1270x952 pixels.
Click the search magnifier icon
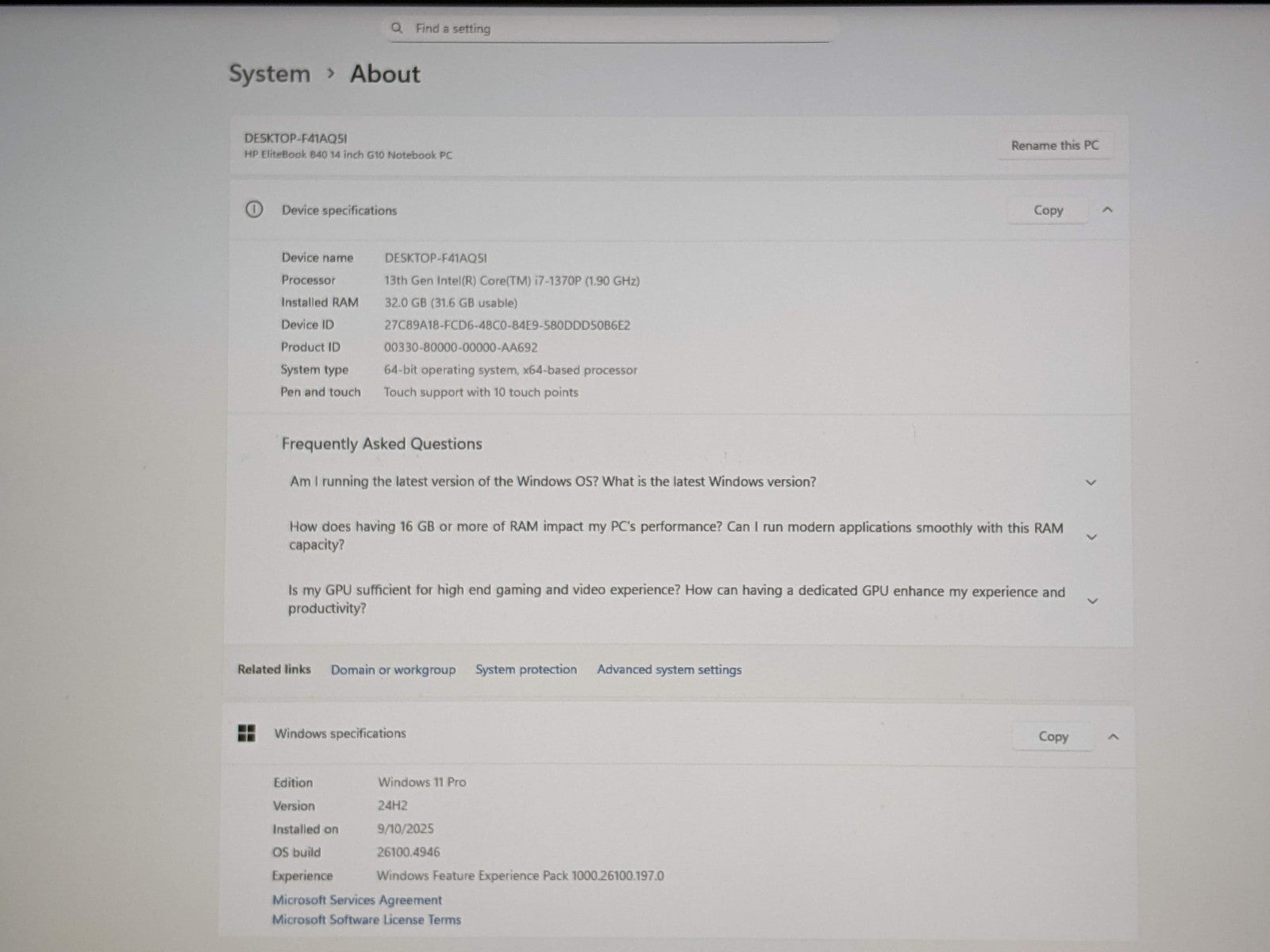397,28
